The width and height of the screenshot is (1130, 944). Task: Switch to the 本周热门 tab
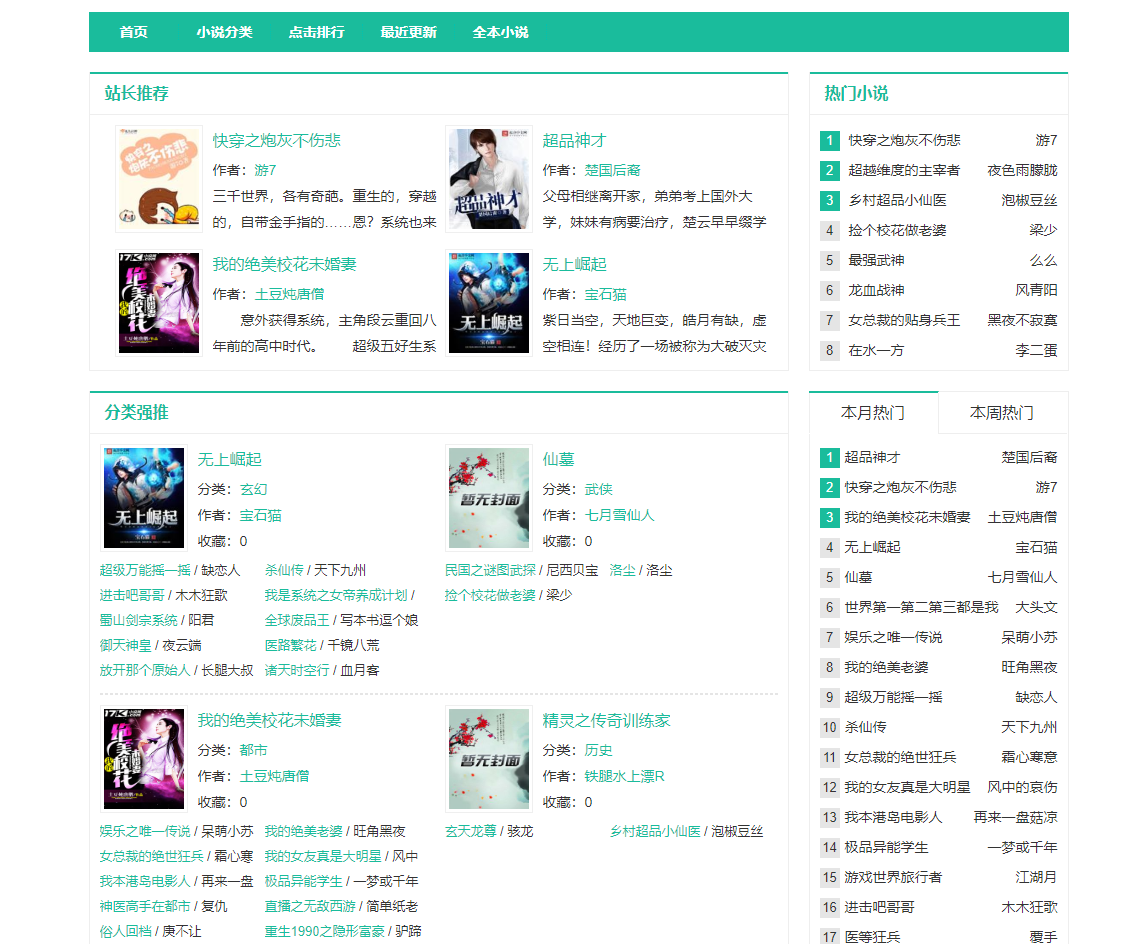pos(1002,412)
